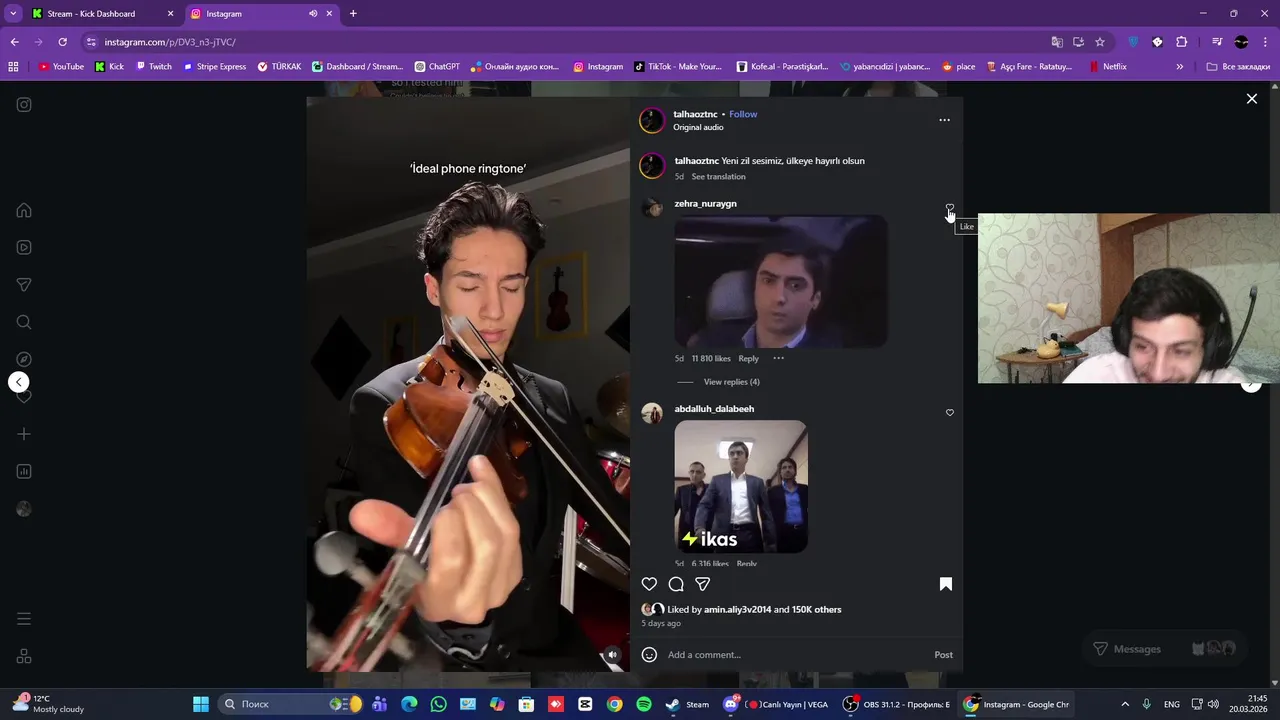Open a new Chrome tab
The width and height of the screenshot is (1280, 720).
click(353, 14)
